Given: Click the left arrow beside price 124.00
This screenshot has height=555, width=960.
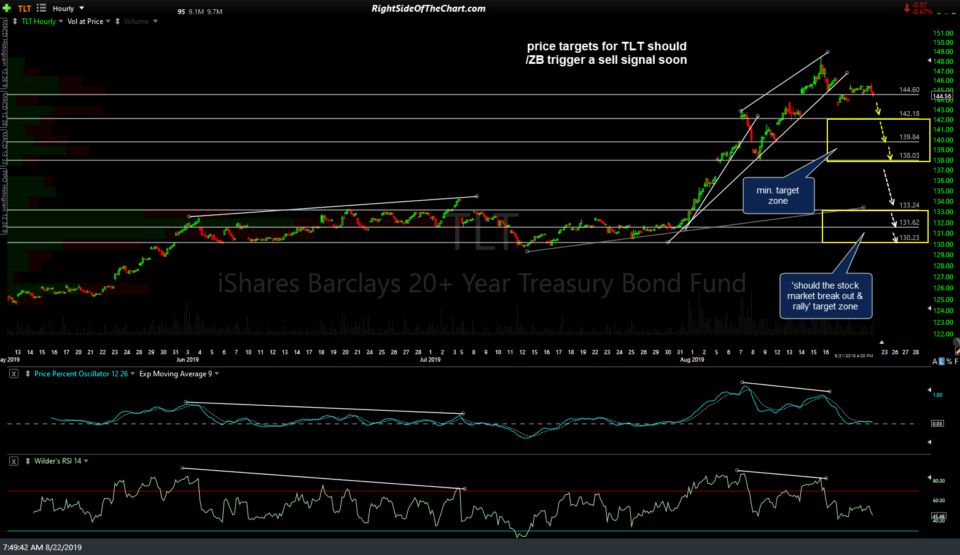Looking at the screenshot, I should coord(929,309).
